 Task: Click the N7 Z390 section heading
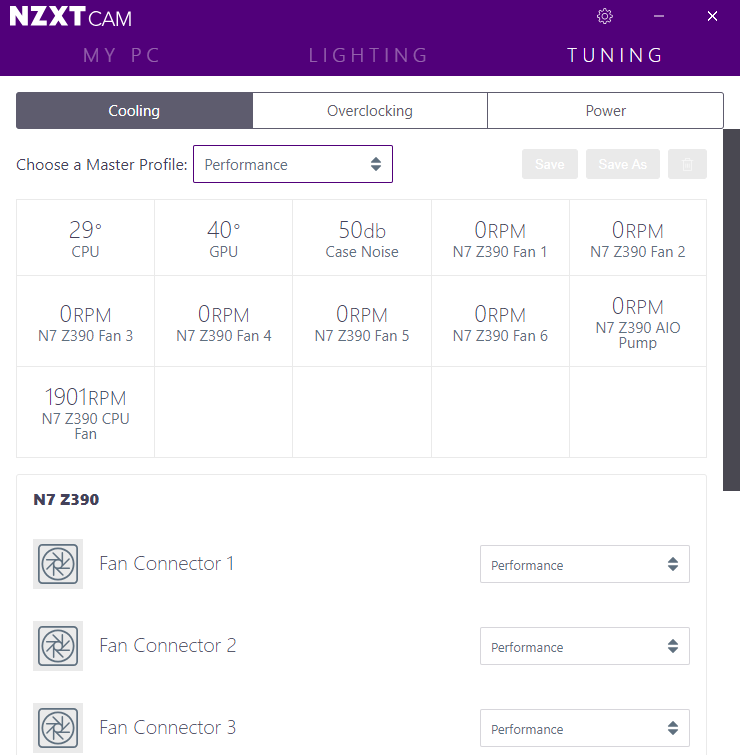(66, 499)
